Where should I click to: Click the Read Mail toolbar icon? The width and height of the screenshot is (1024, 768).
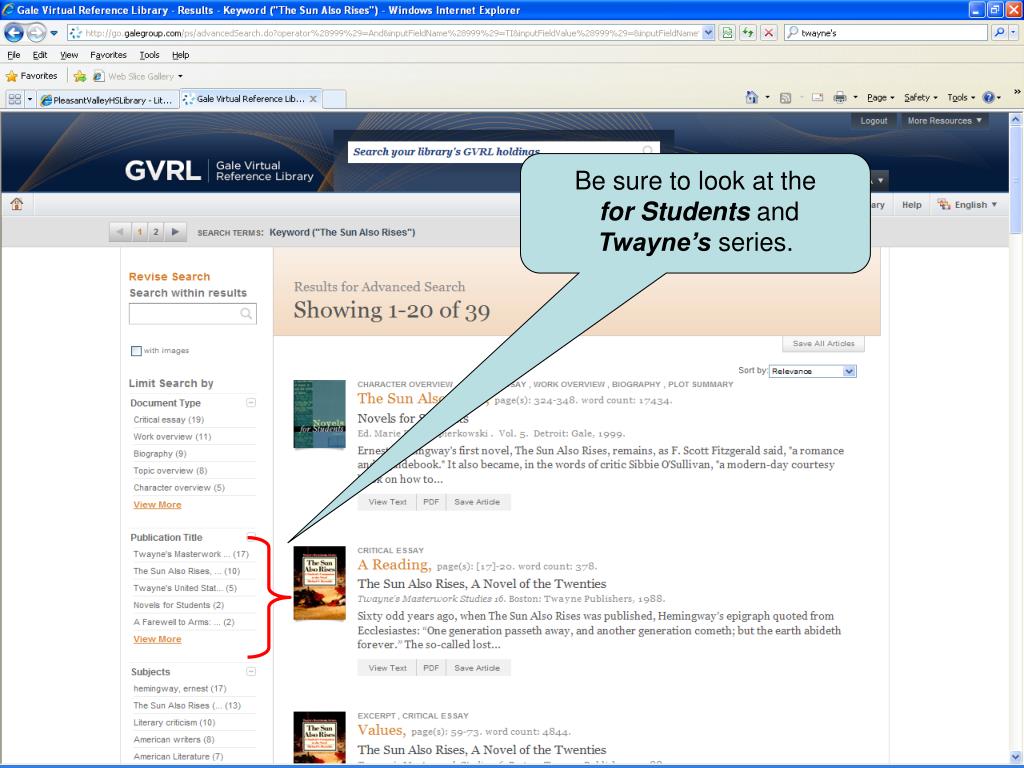click(x=817, y=97)
